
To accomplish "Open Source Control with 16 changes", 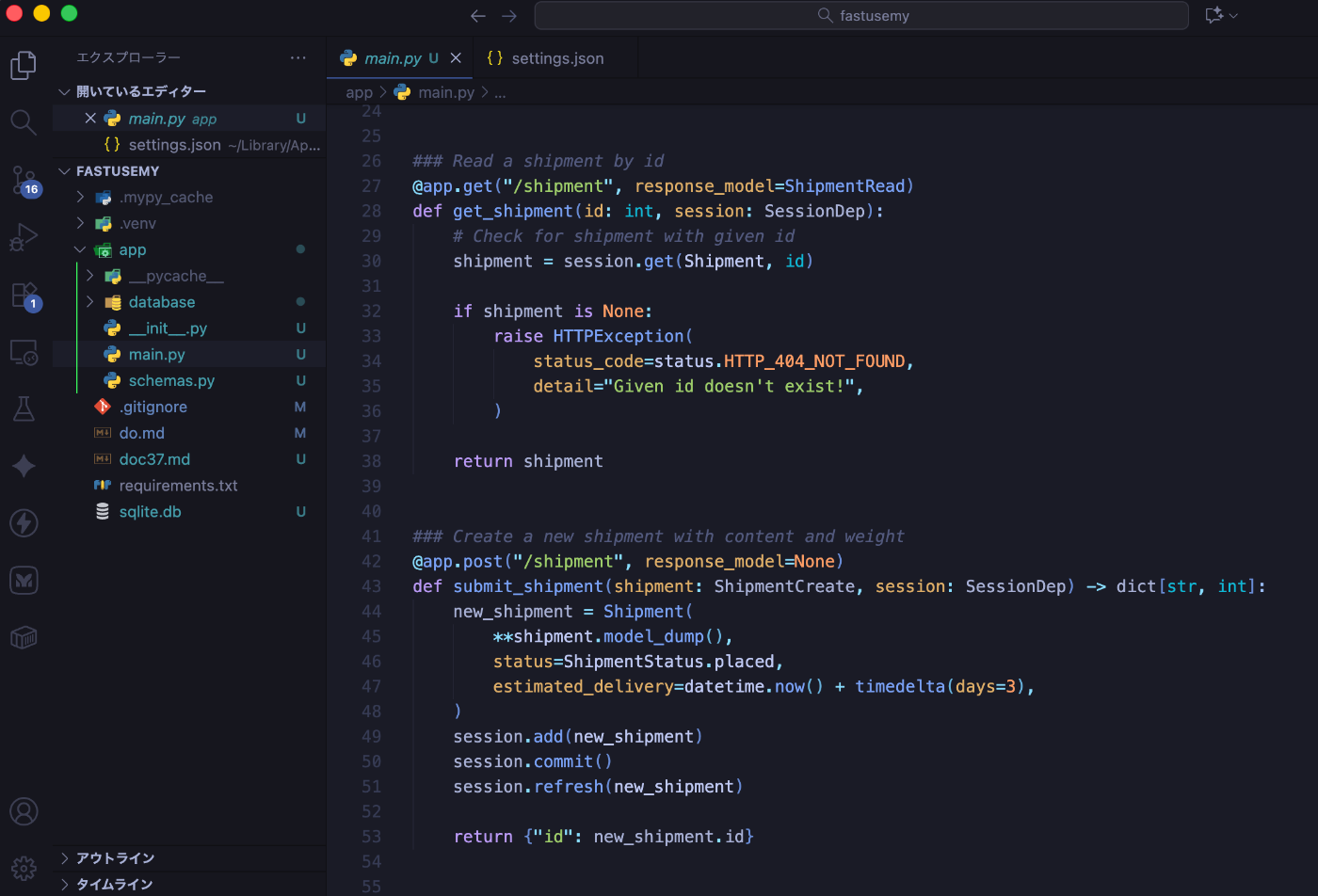I will (24, 180).
